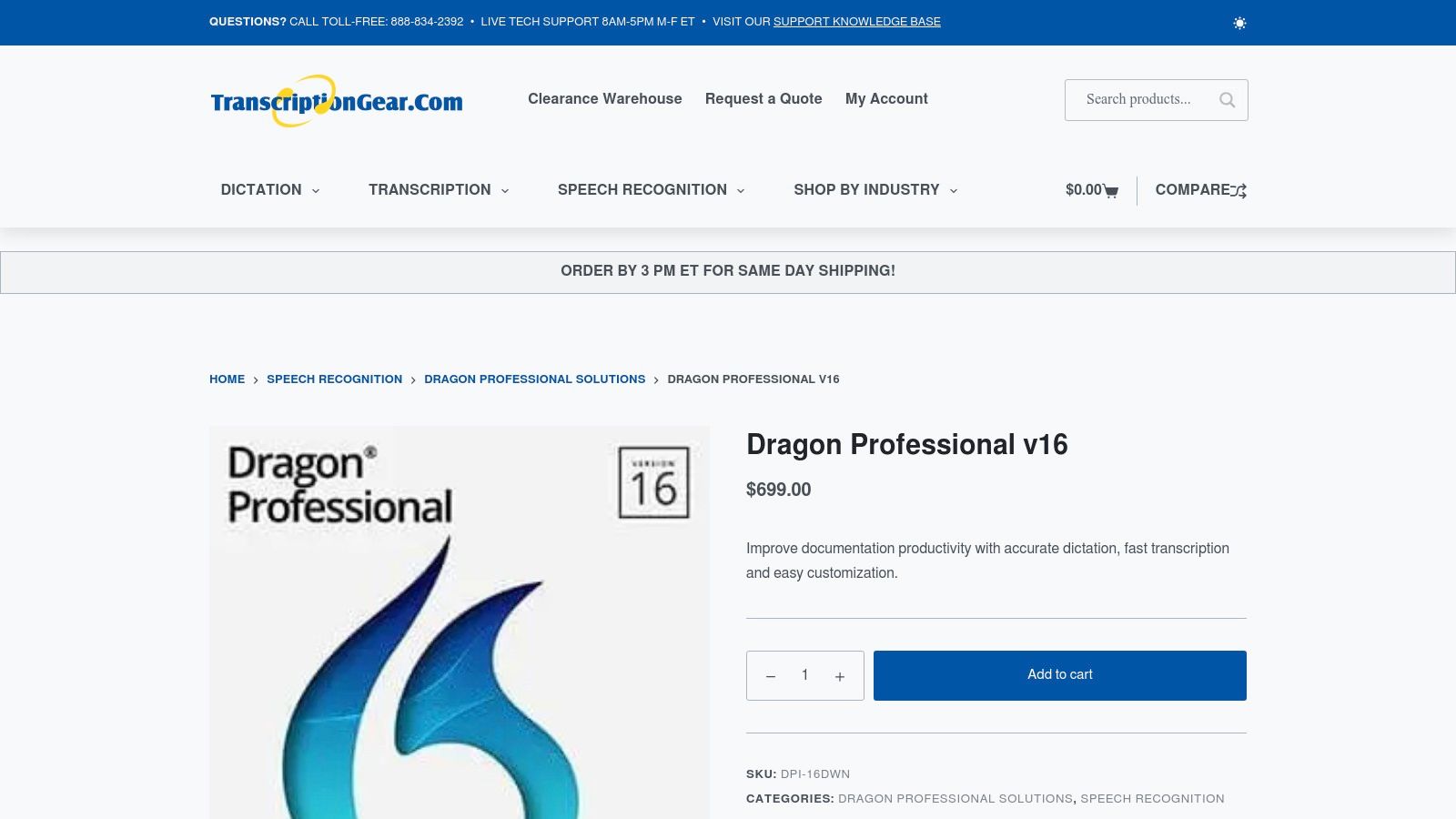Open the SUPPORT KNOWLEDGE BASE link

click(856, 22)
